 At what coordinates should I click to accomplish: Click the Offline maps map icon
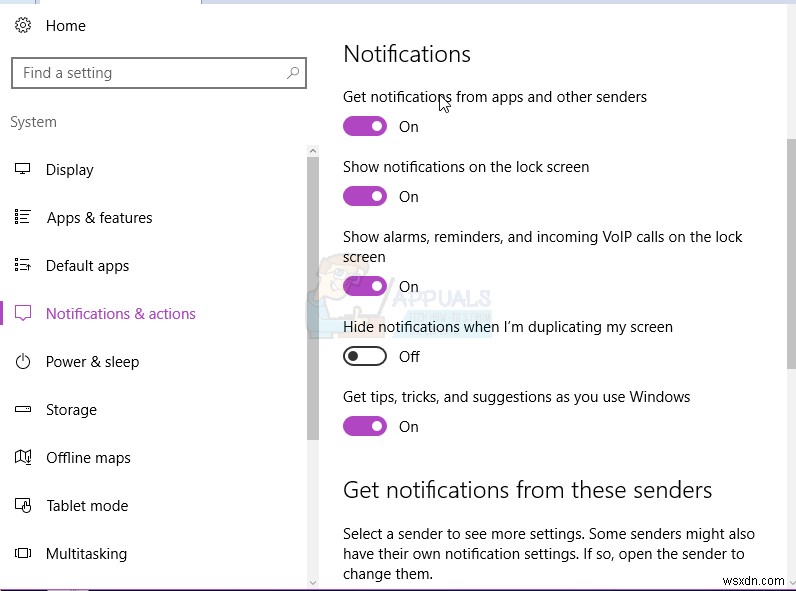(x=23, y=457)
